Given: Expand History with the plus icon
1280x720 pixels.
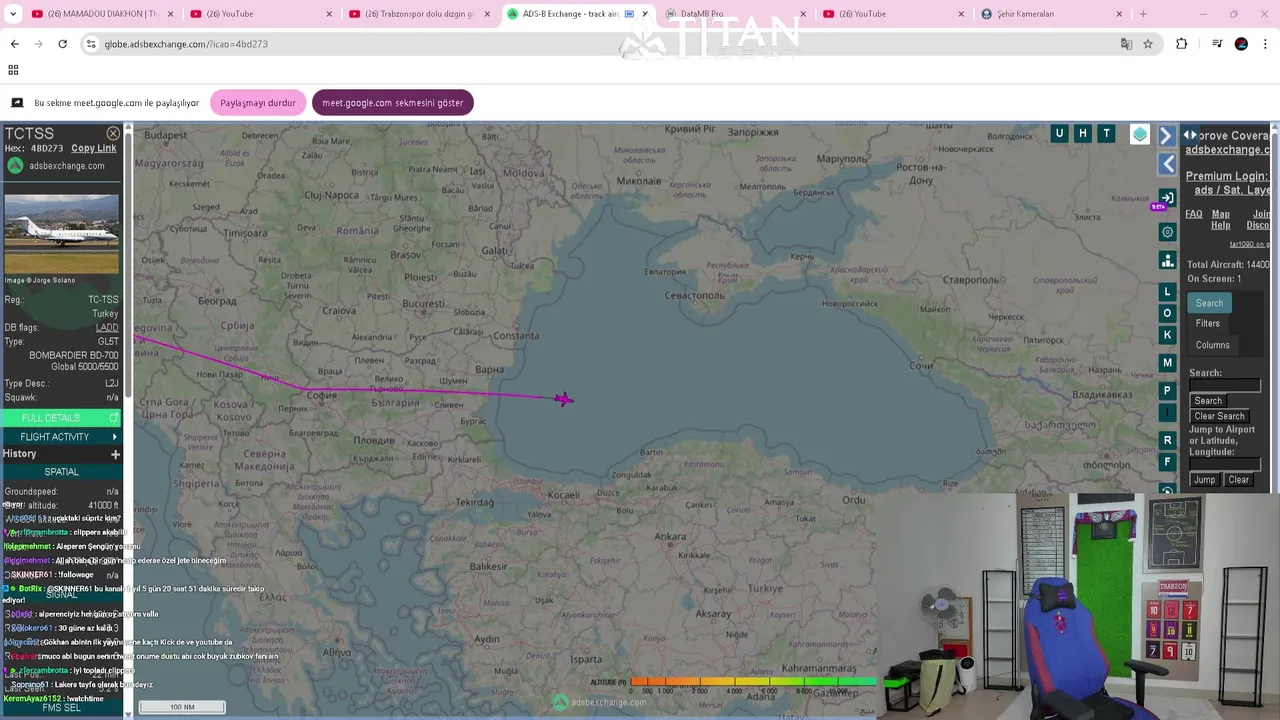Looking at the screenshot, I should click(x=115, y=454).
